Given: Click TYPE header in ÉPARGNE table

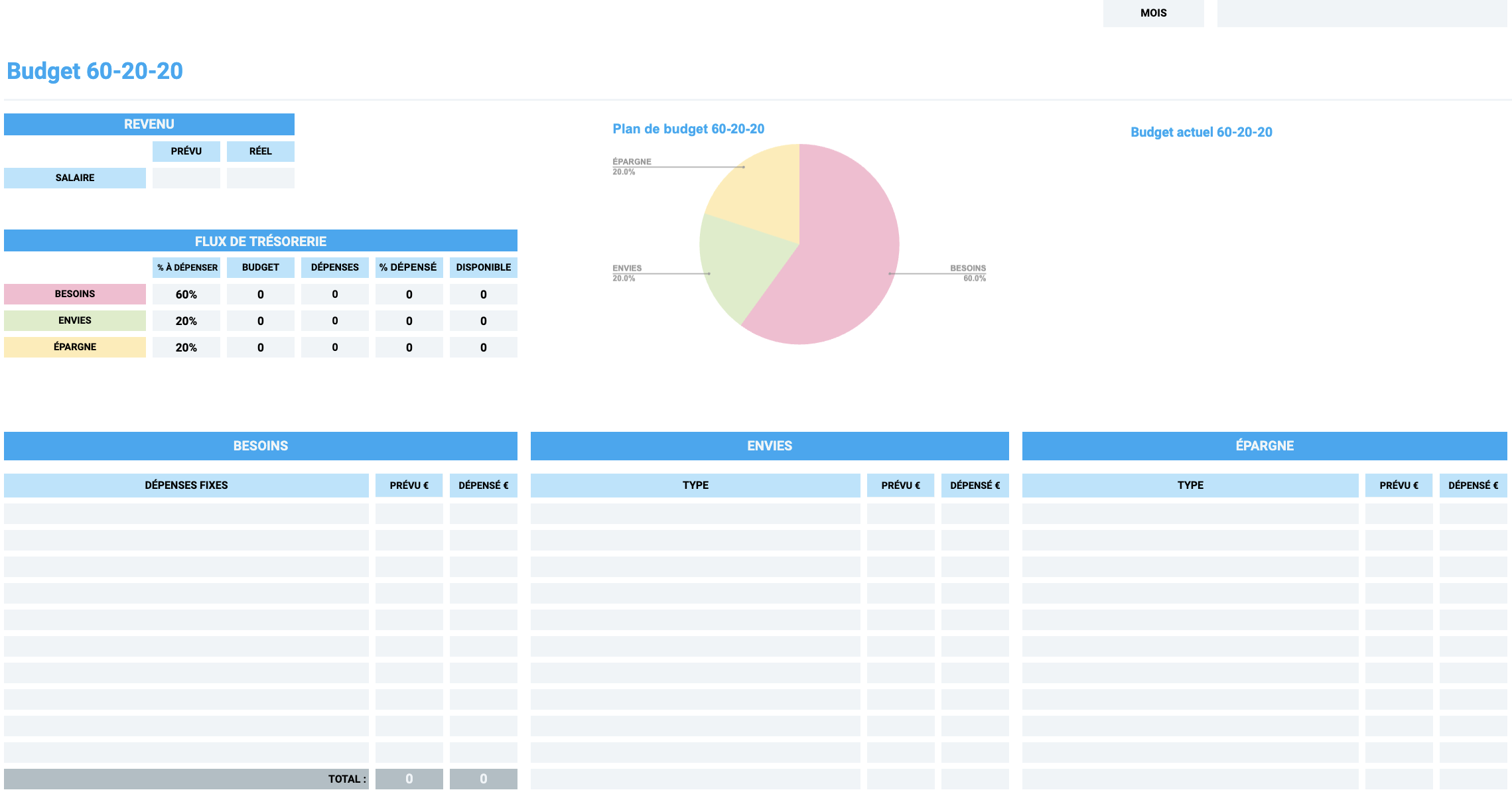Looking at the screenshot, I should tap(1190, 486).
